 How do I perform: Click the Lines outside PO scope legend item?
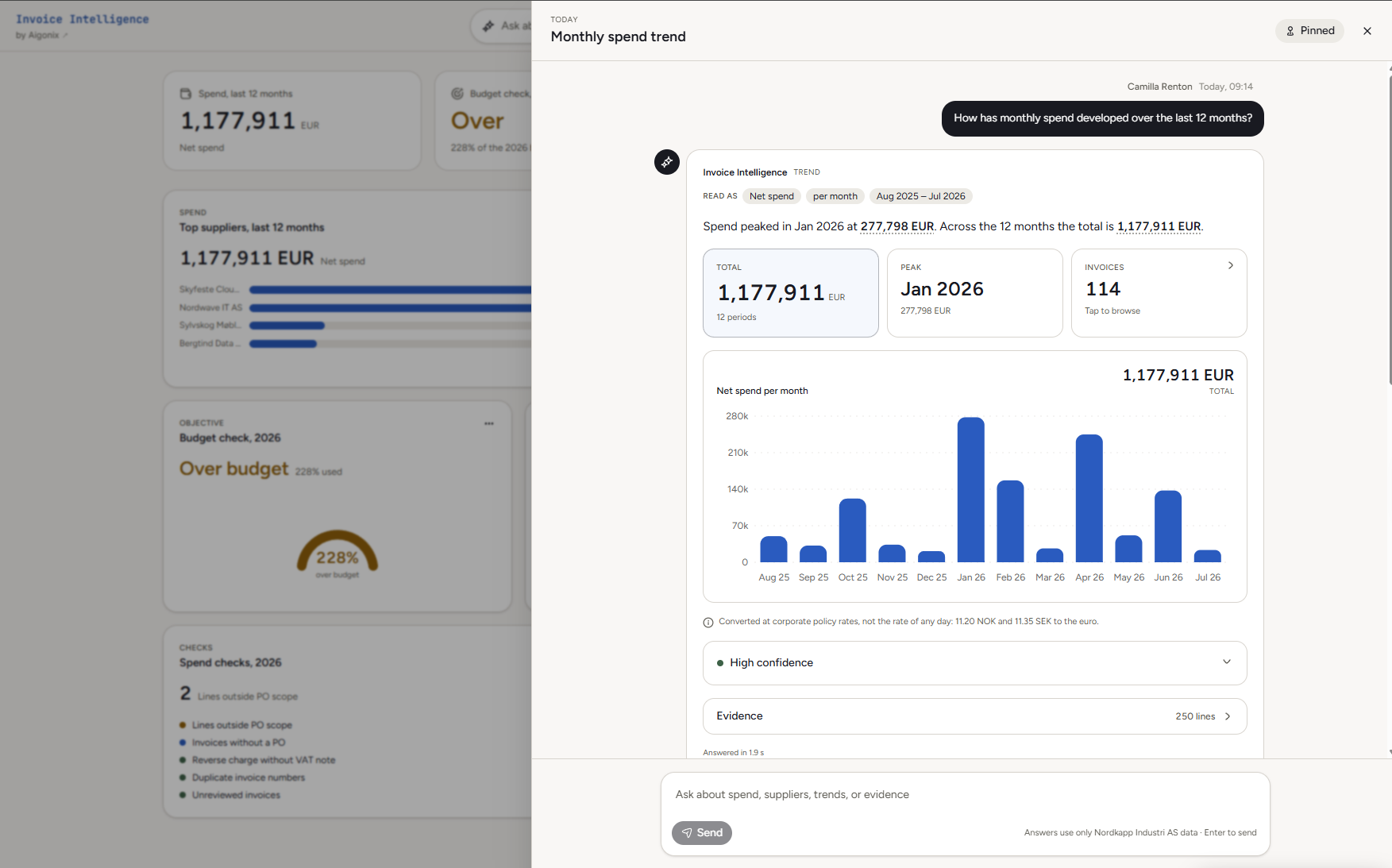coord(241,725)
